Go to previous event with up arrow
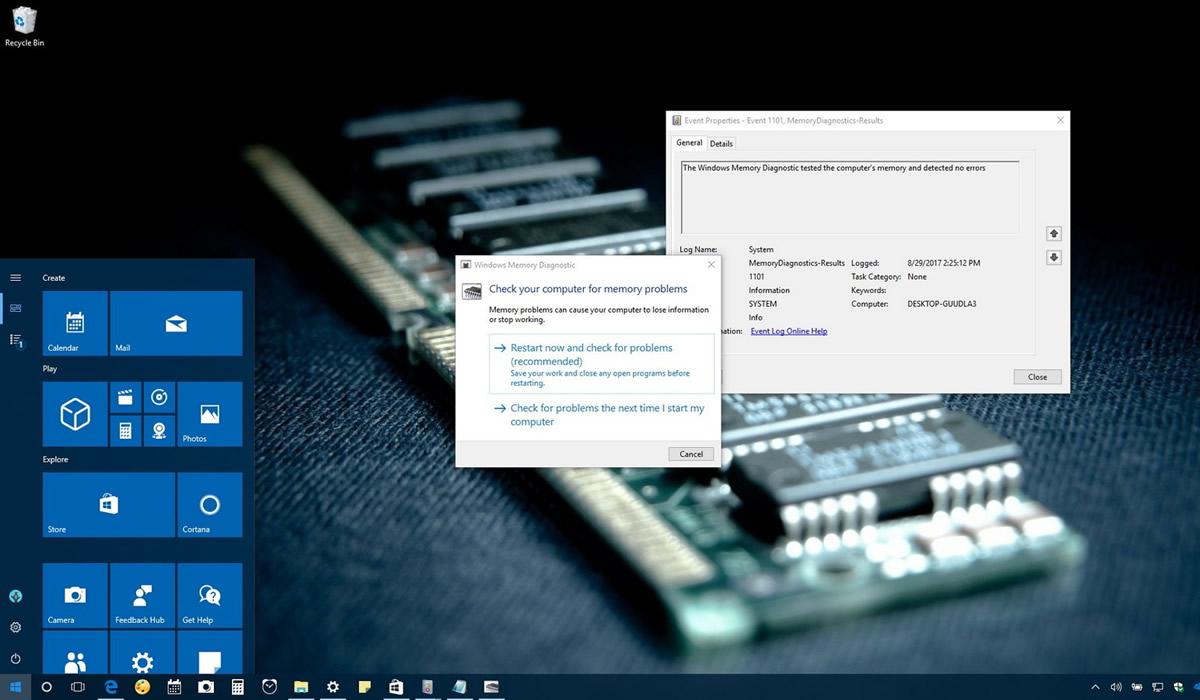The width and height of the screenshot is (1200, 700). 1053,233
